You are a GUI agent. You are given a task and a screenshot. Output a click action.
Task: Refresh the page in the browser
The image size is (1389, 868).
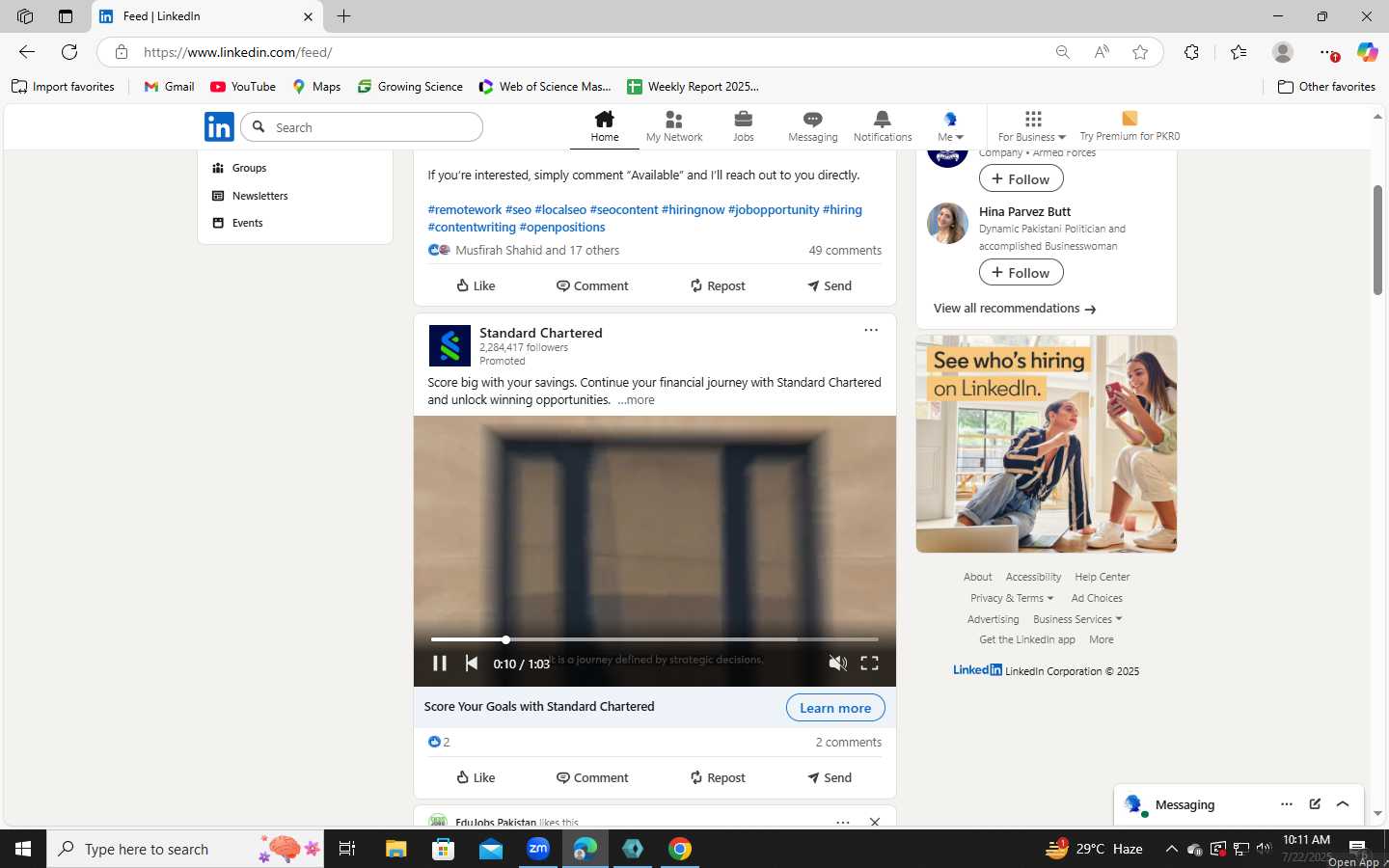tap(69, 52)
